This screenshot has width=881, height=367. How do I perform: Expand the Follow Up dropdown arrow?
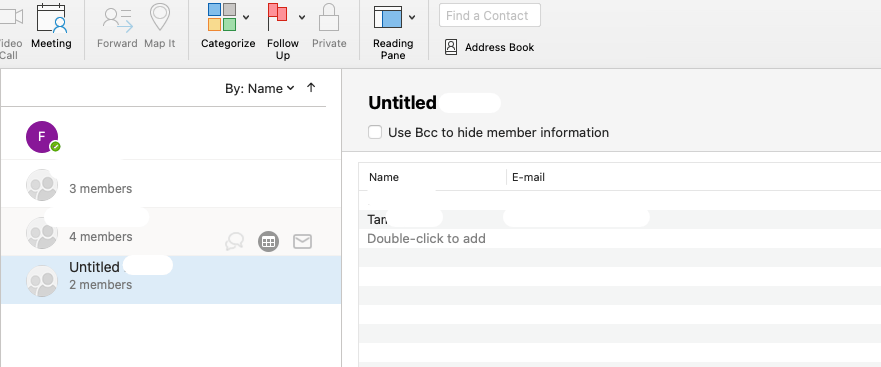pyautogui.click(x=302, y=17)
